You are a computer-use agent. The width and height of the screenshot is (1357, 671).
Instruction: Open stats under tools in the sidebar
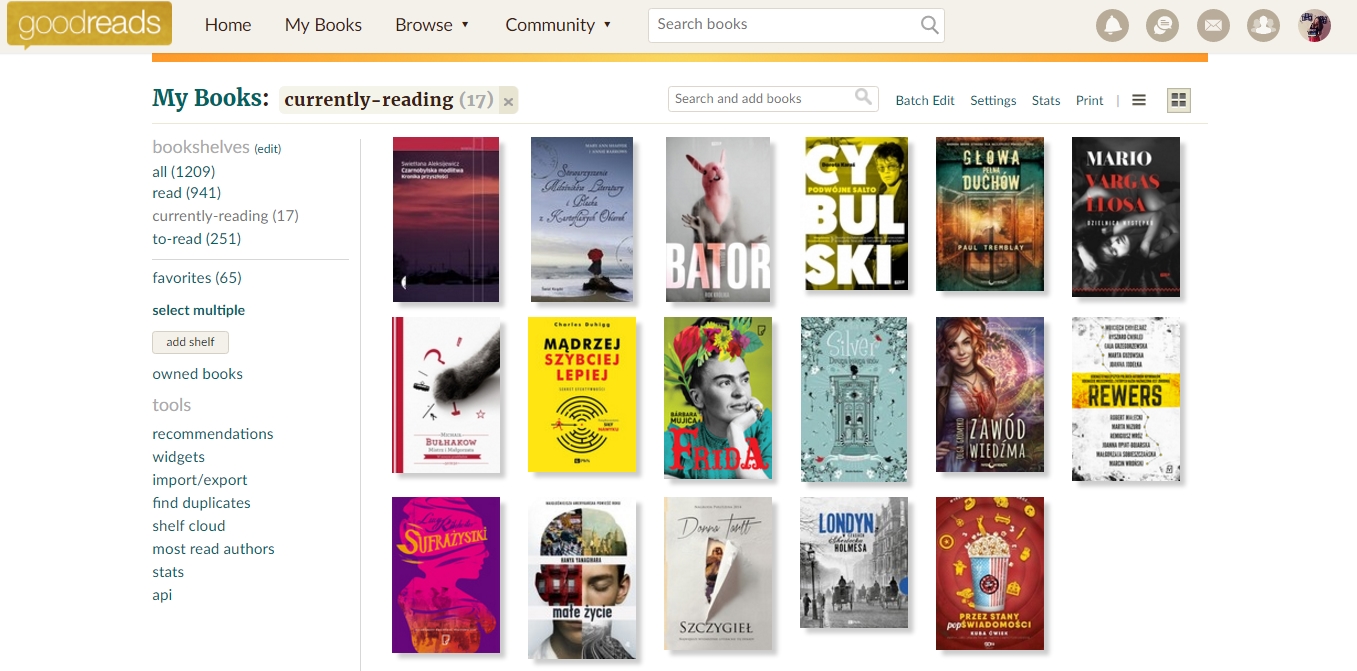tap(168, 572)
